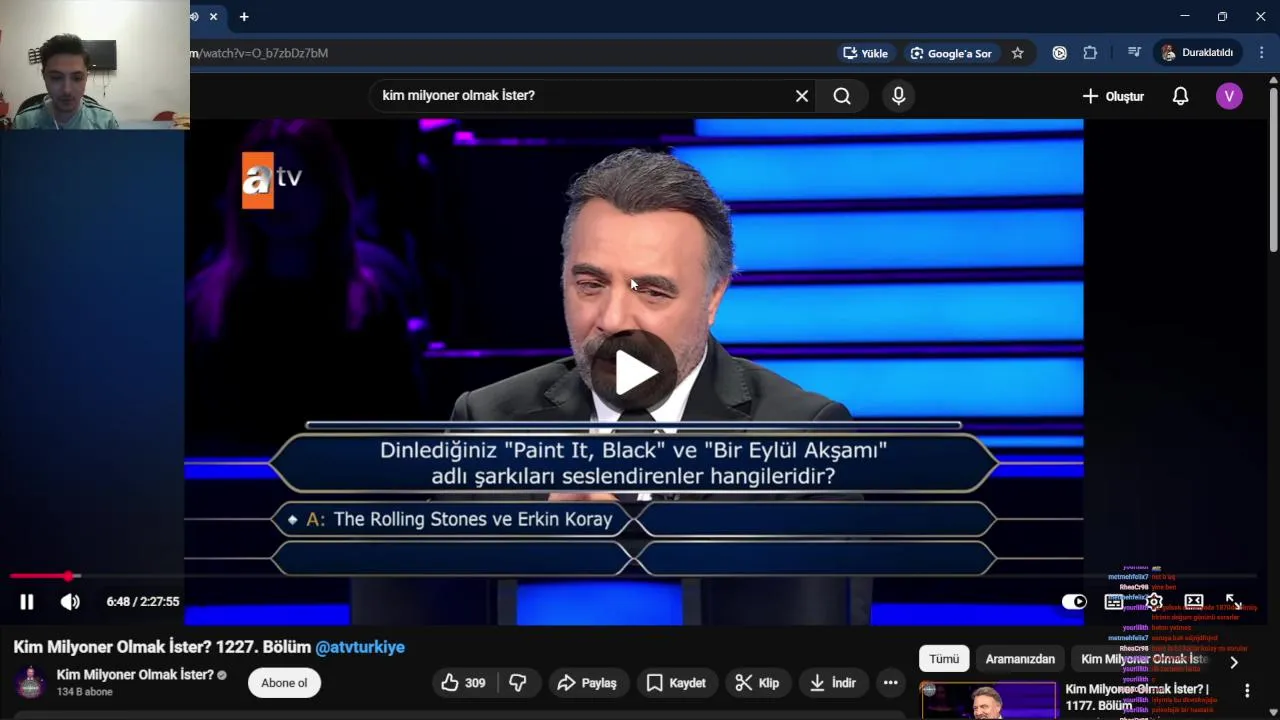Click the Paylaş share button
Screen dimensions: 1280x720
[587, 683]
